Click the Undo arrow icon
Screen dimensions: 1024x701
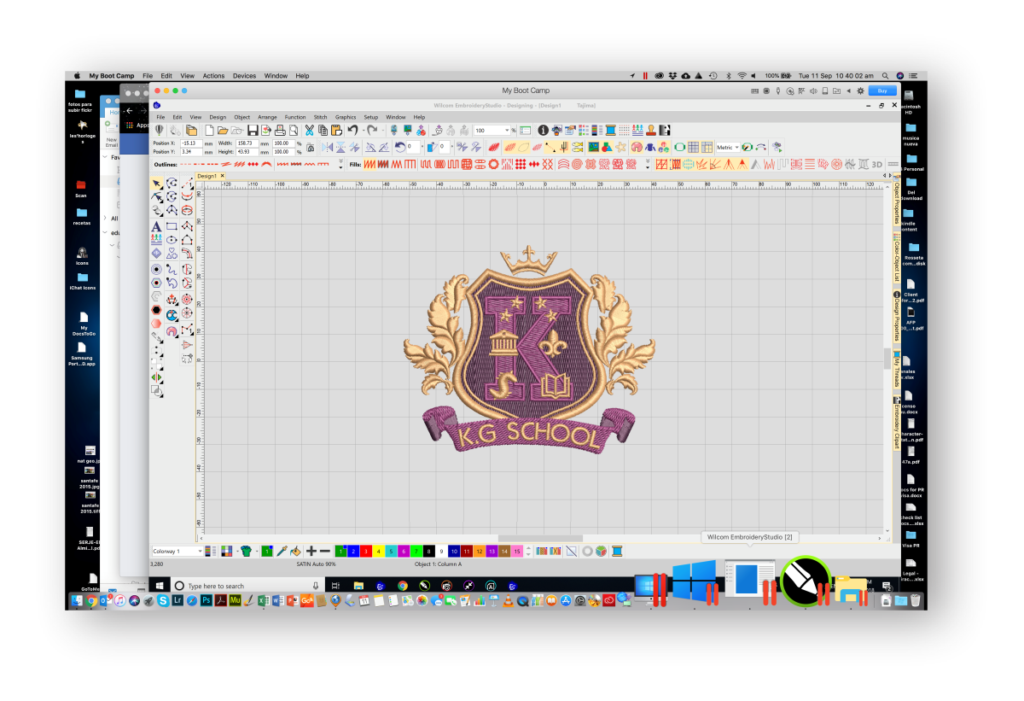[353, 130]
